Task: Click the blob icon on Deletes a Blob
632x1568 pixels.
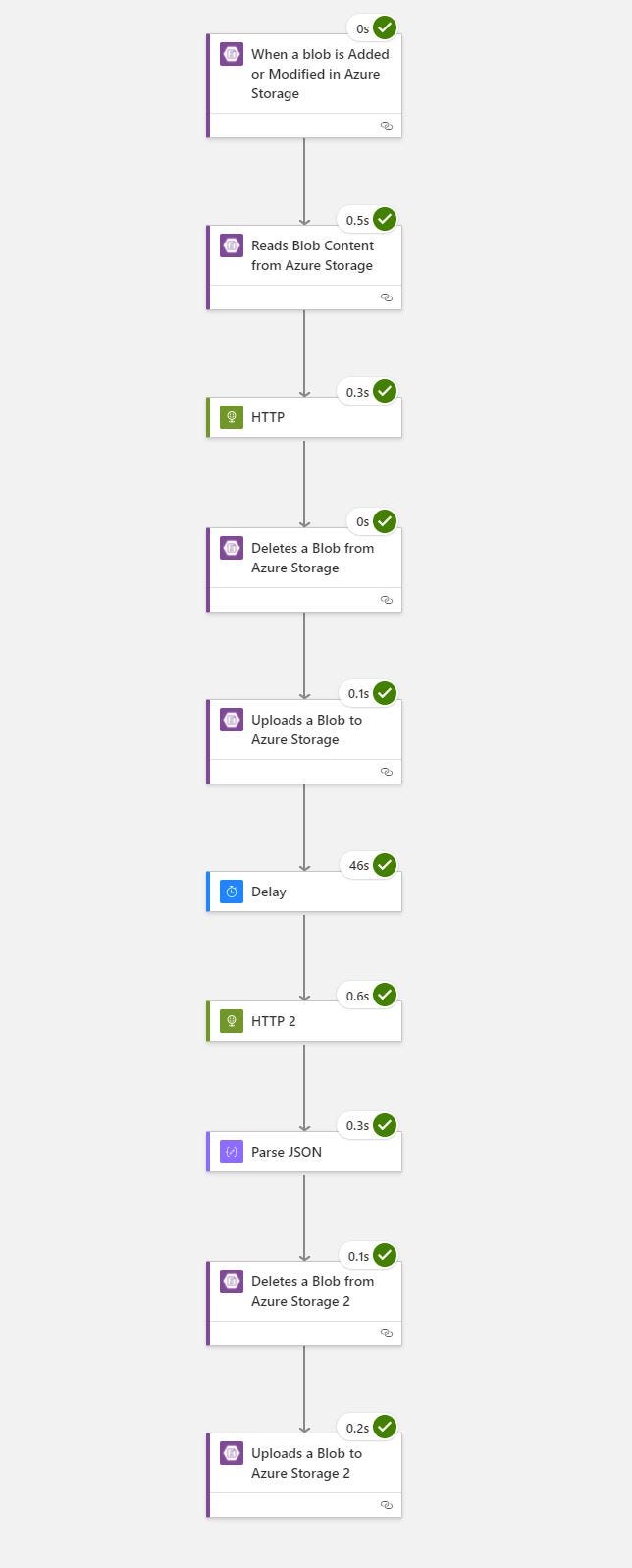Action: [x=232, y=548]
